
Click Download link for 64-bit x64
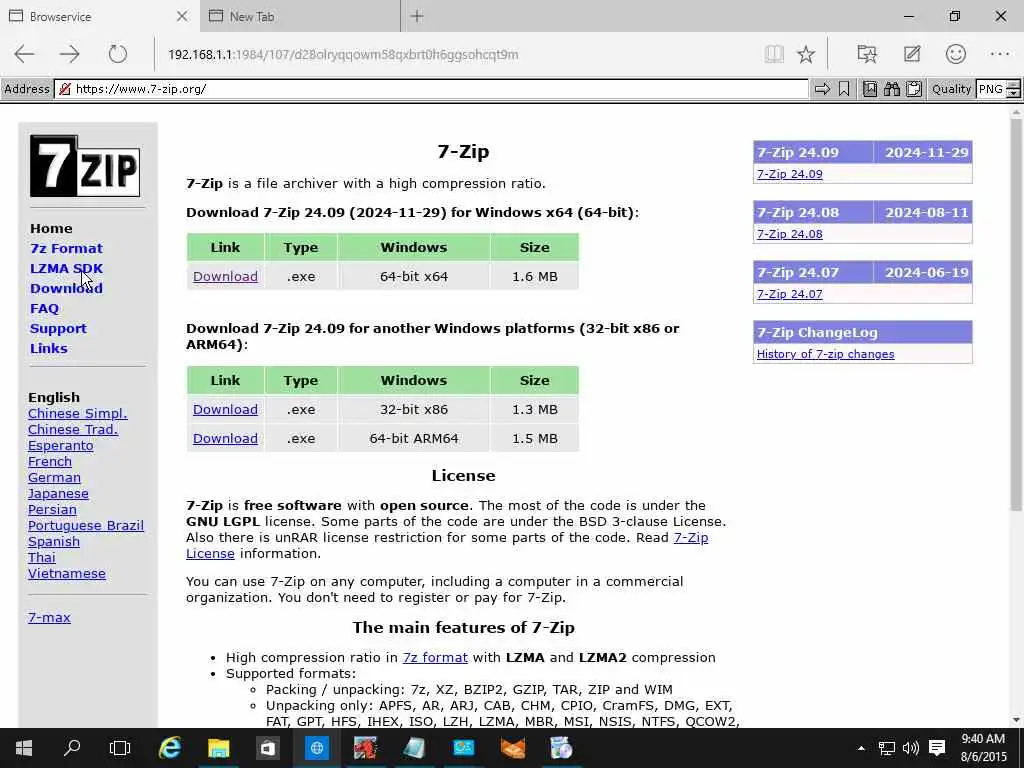tap(225, 276)
